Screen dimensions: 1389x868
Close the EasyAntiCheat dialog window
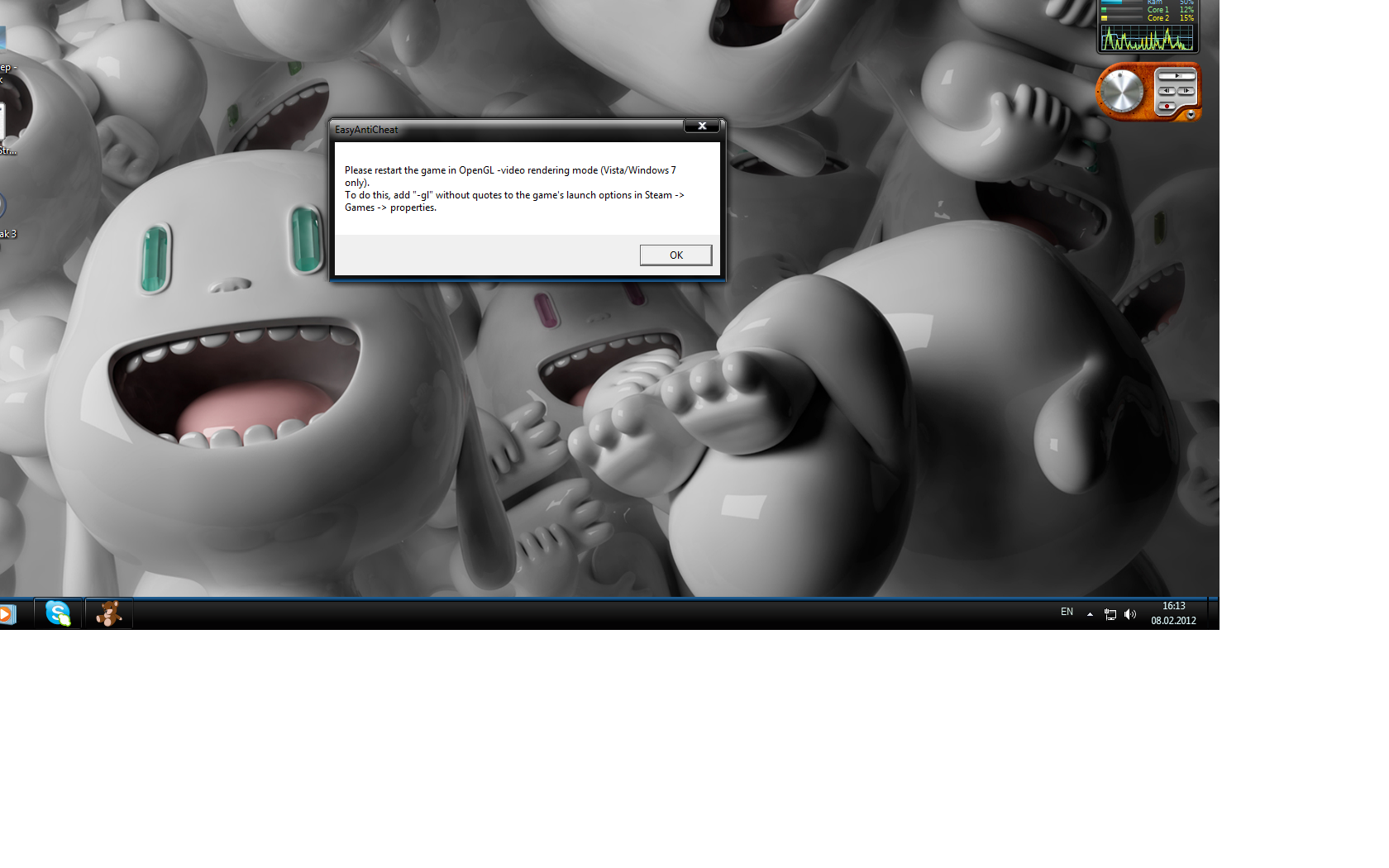click(702, 126)
